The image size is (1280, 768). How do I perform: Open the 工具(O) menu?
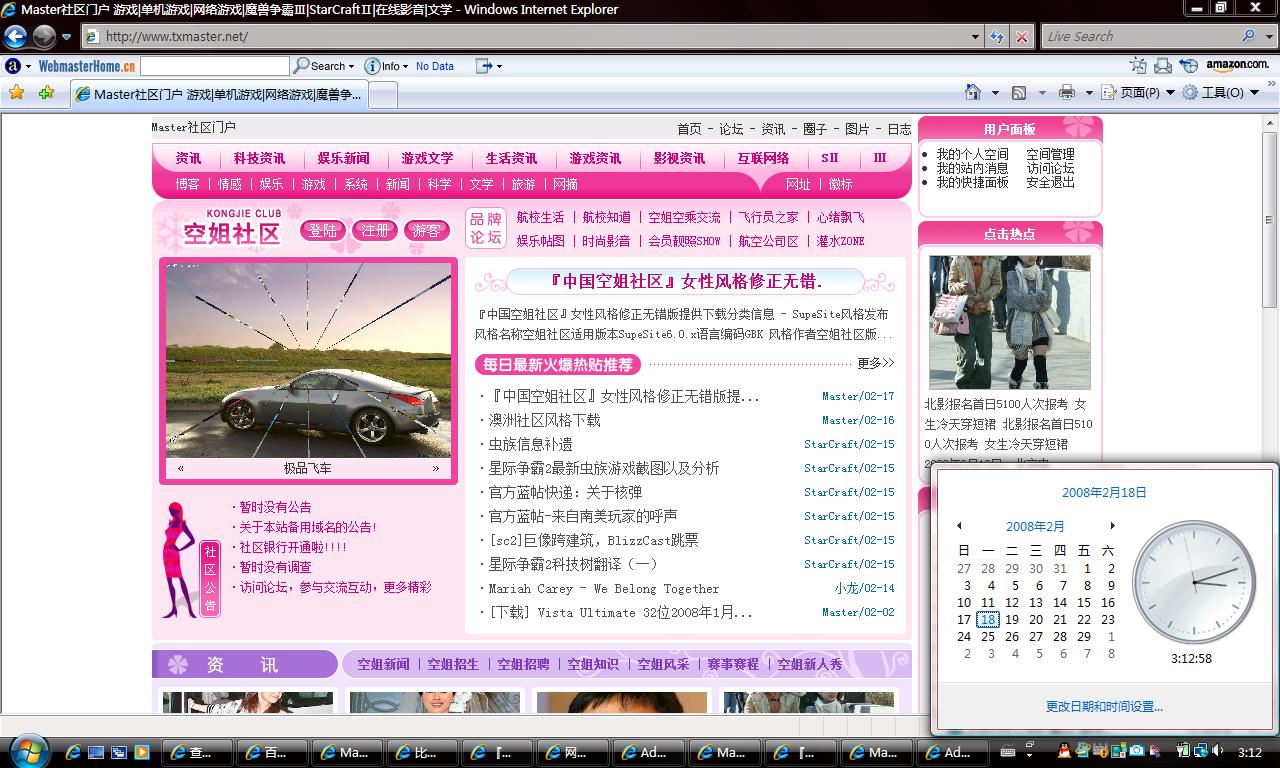pos(1220,93)
